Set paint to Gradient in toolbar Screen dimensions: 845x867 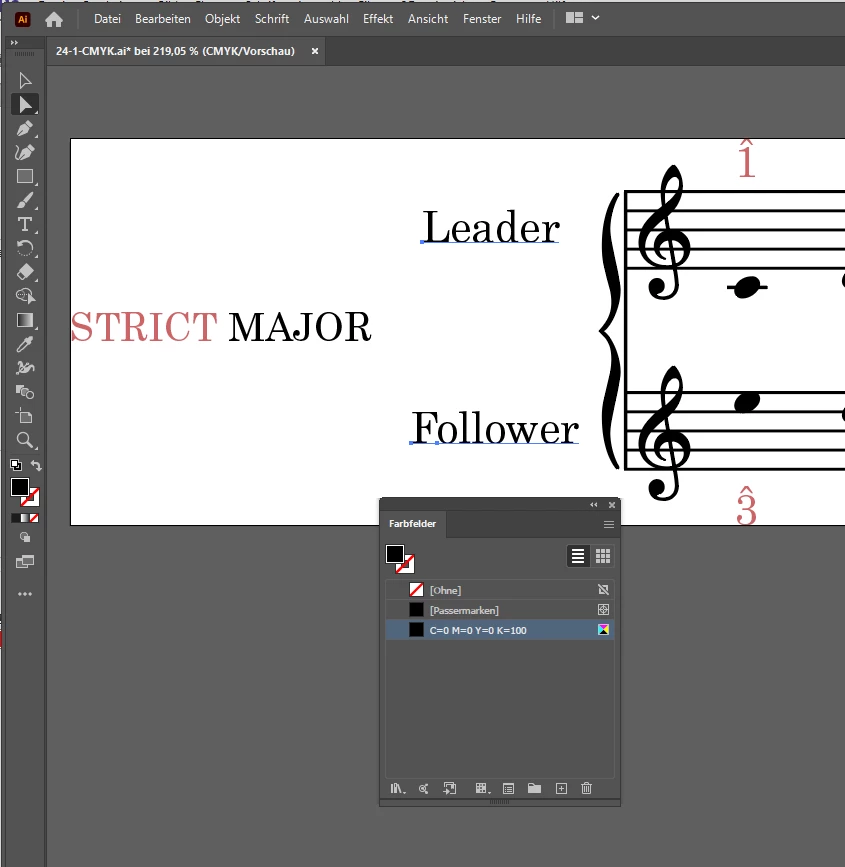pos(25,518)
